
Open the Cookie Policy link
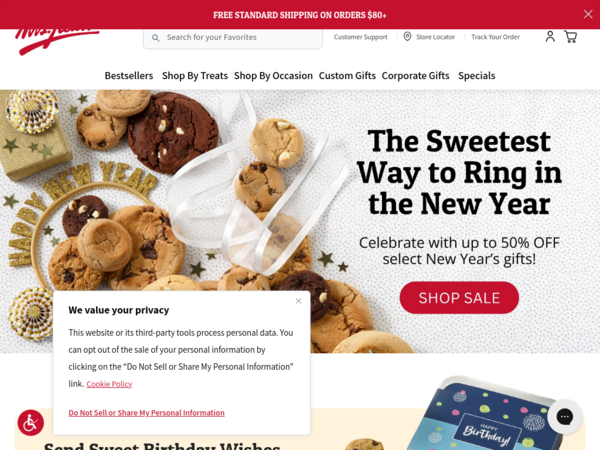click(x=109, y=384)
